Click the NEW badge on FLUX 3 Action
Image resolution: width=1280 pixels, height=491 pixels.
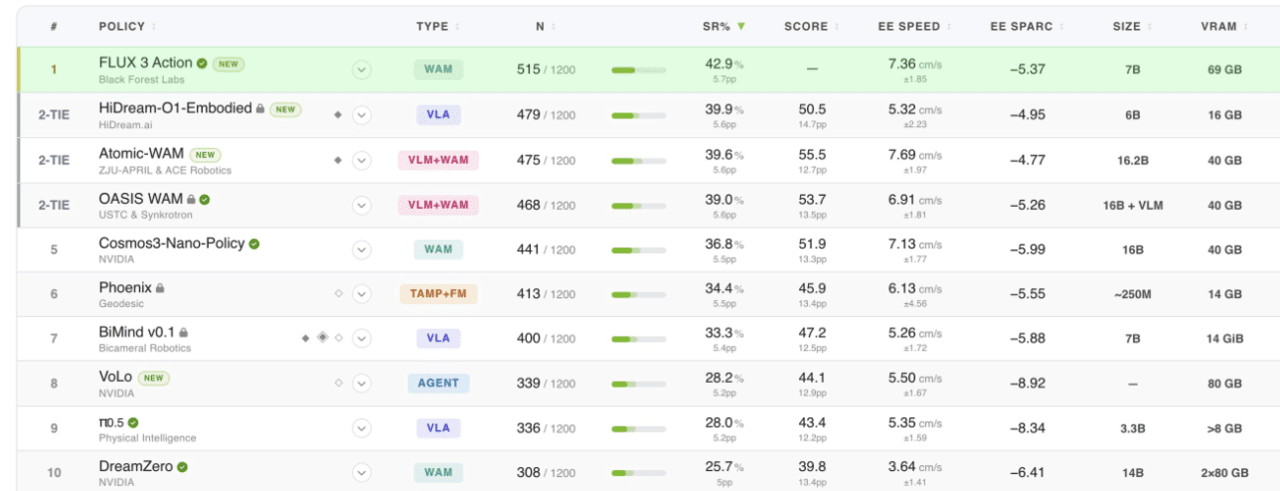pyautogui.click(x=229, y=64)
